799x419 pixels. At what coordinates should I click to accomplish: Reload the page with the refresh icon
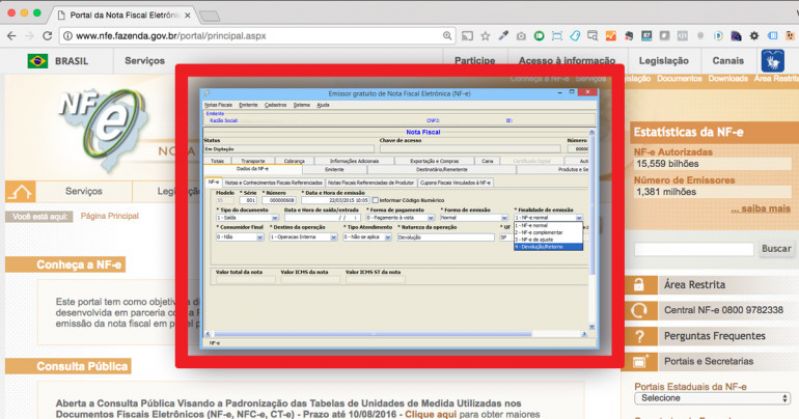pyautogui.click(x=47, y=36)
